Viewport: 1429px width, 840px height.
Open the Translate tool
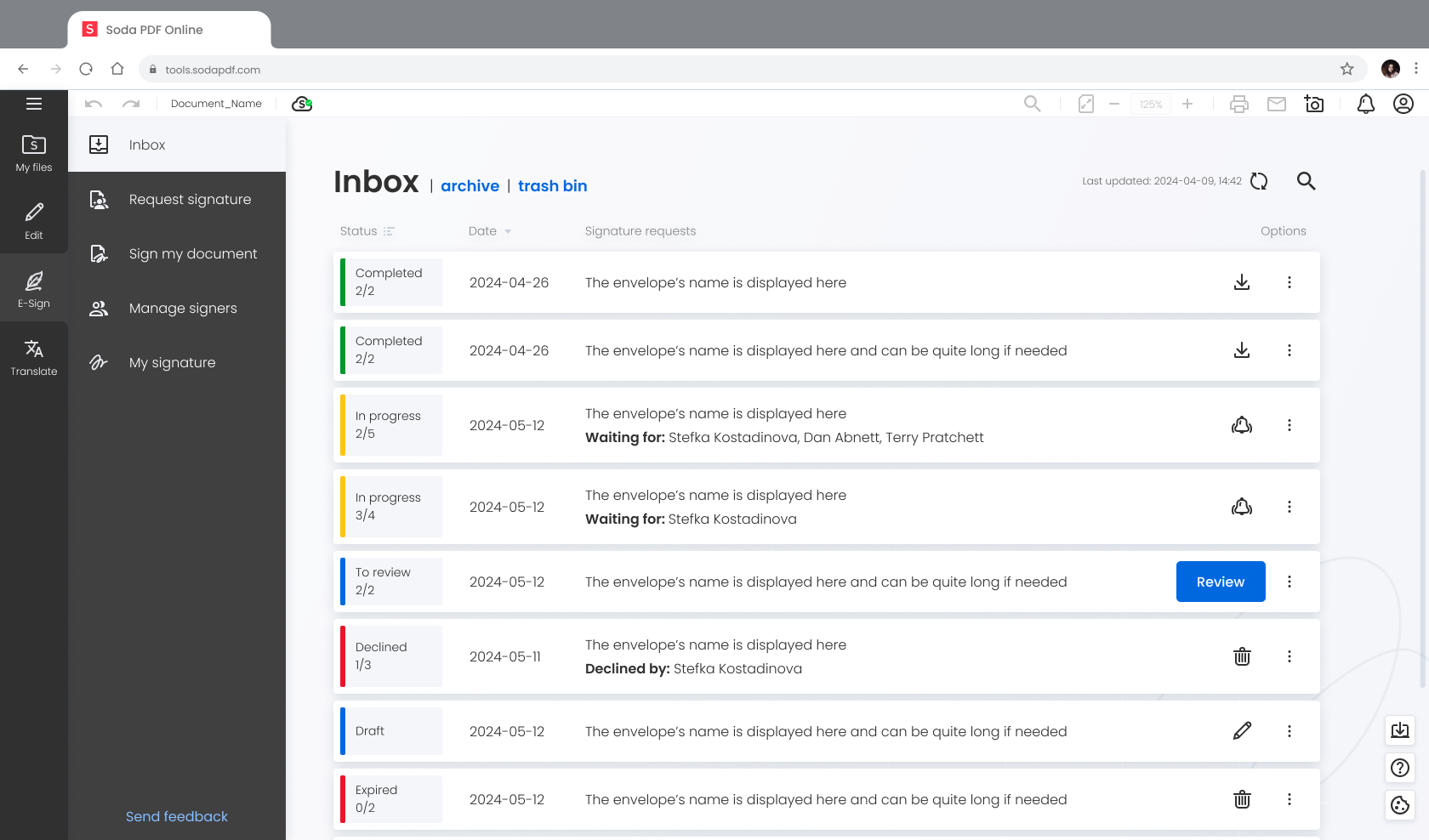[34, 357]
